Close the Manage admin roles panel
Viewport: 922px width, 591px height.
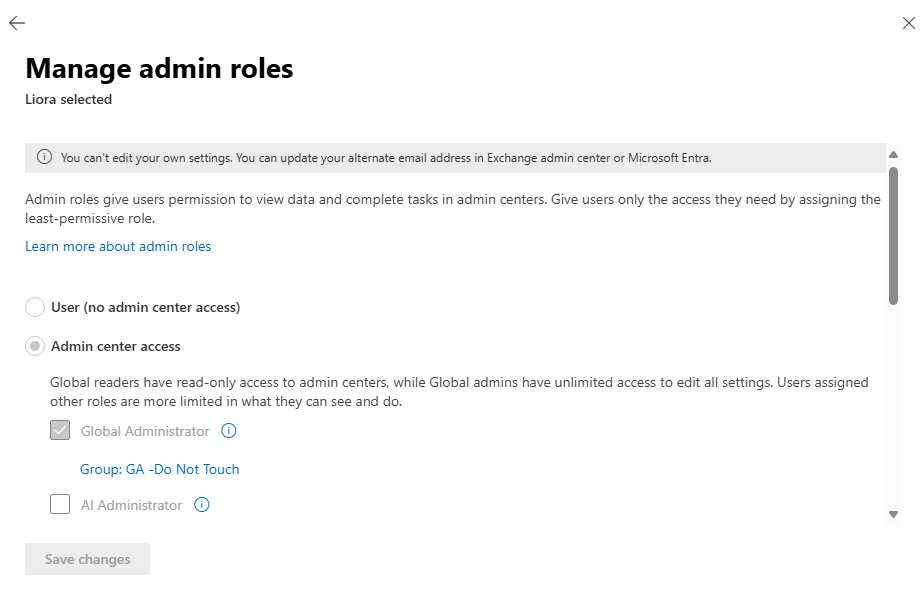(x=908, y=23)
